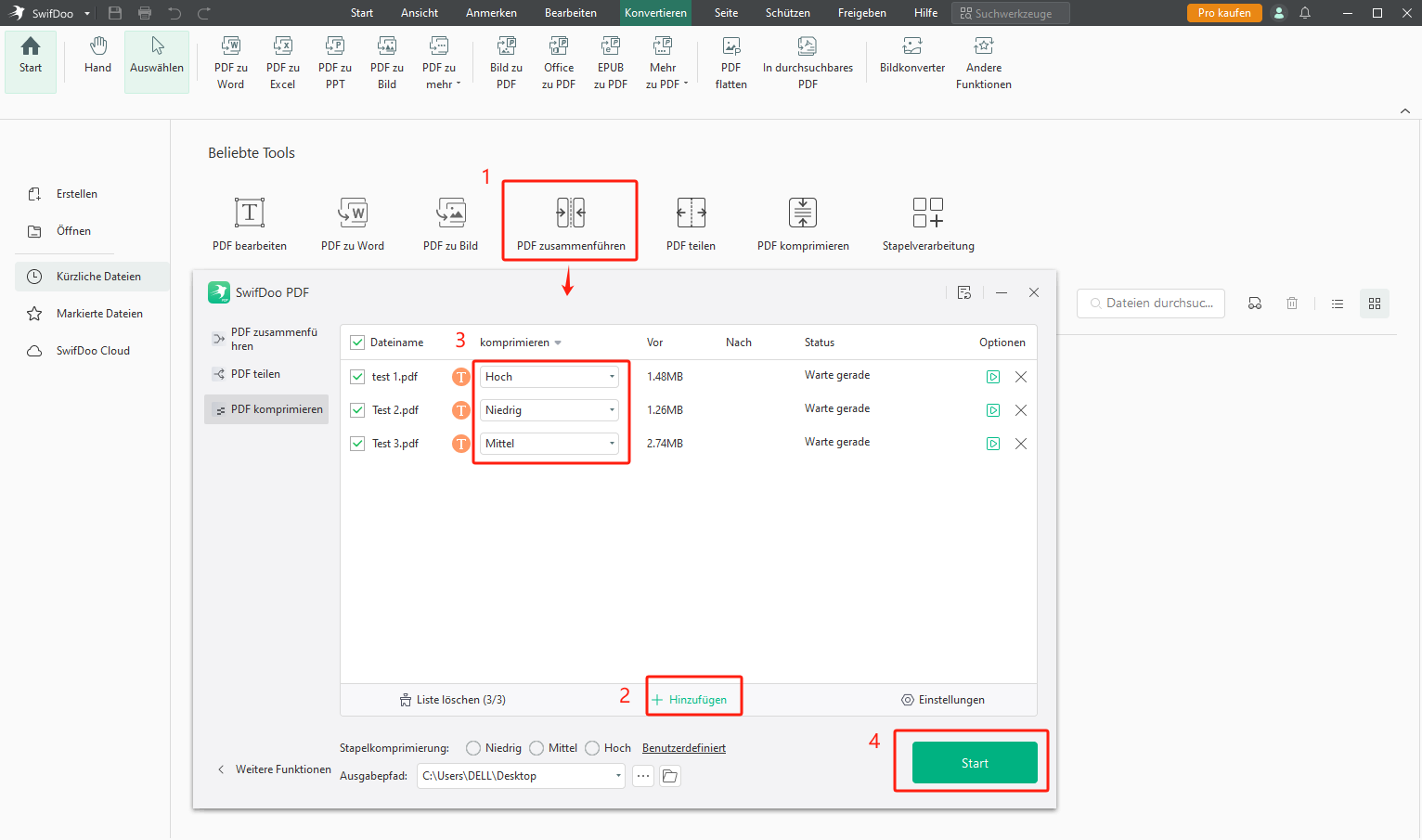This screenshot has height=840, width=1422.
Task: Open Office zu PDF tool
Action: pos(559,62)
